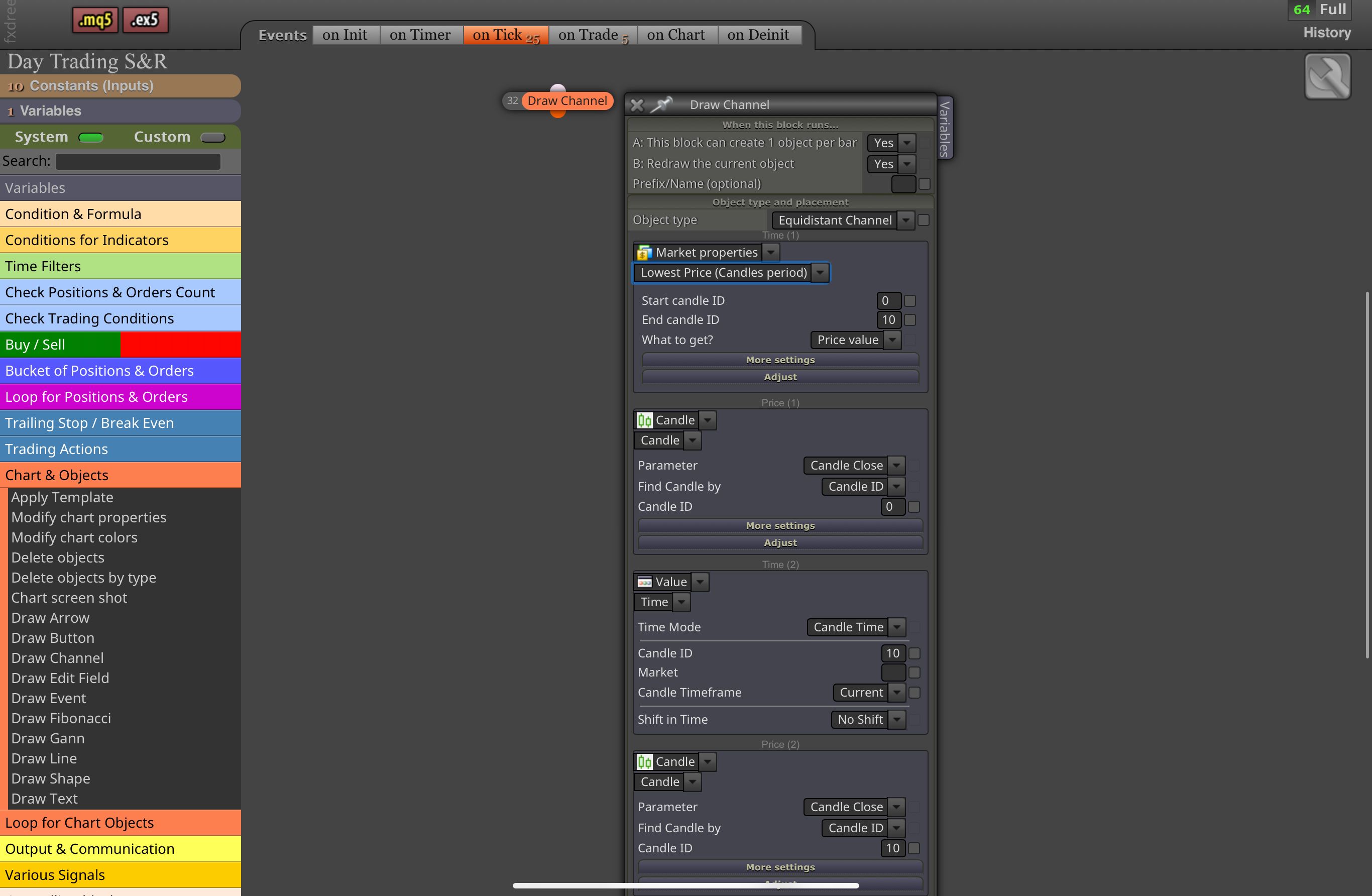Open the History panel
Screen dimensions: 1372x896
[1327, 33]
